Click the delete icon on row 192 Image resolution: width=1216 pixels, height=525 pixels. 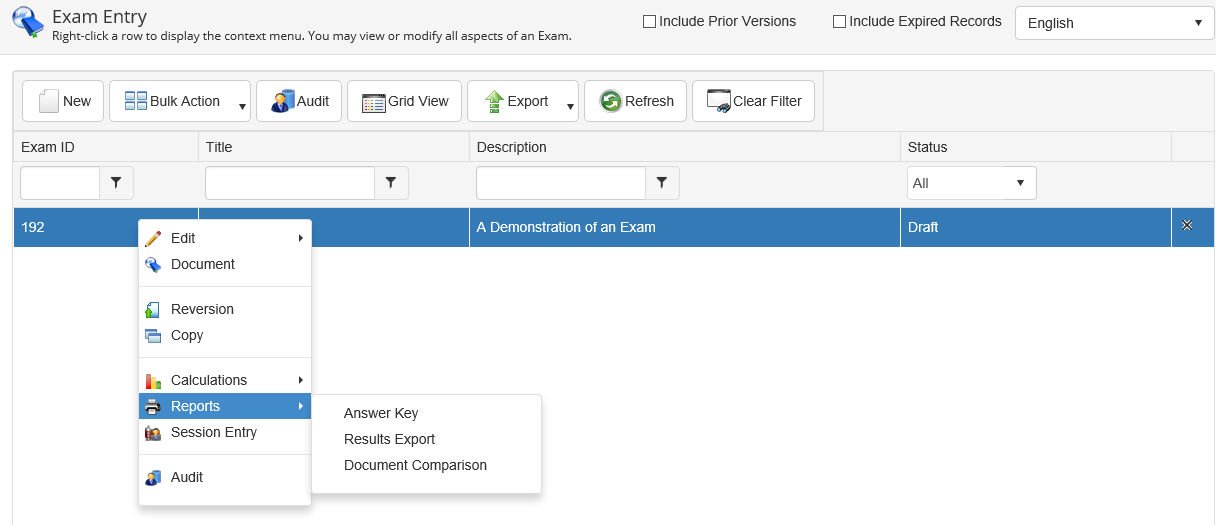click(x=1187, y=226)
